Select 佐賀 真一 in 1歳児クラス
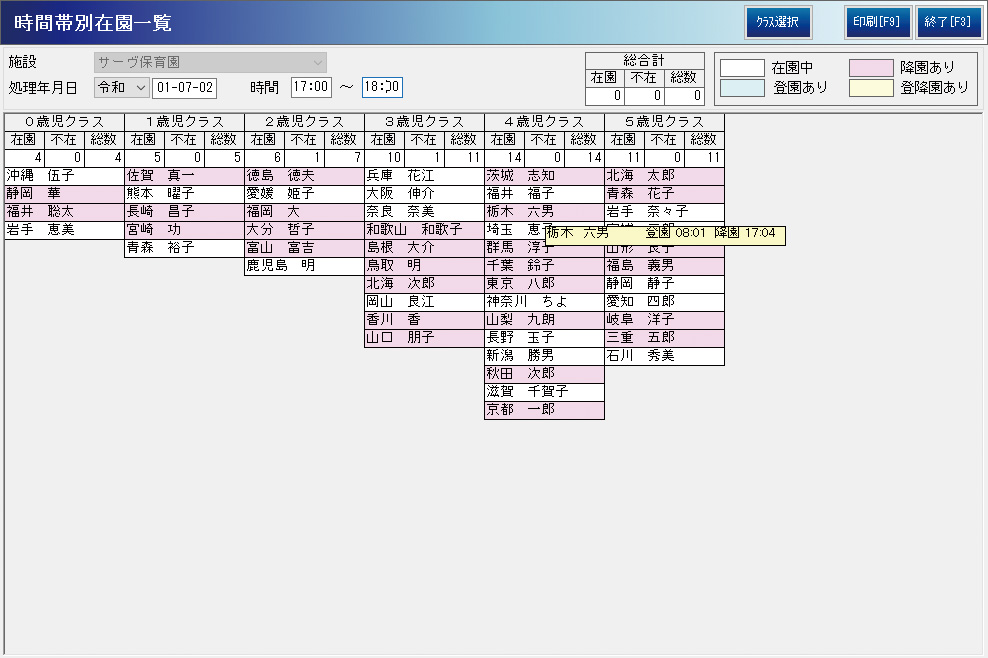This screenshot has width=988, height=658. [x=184, y=176]
